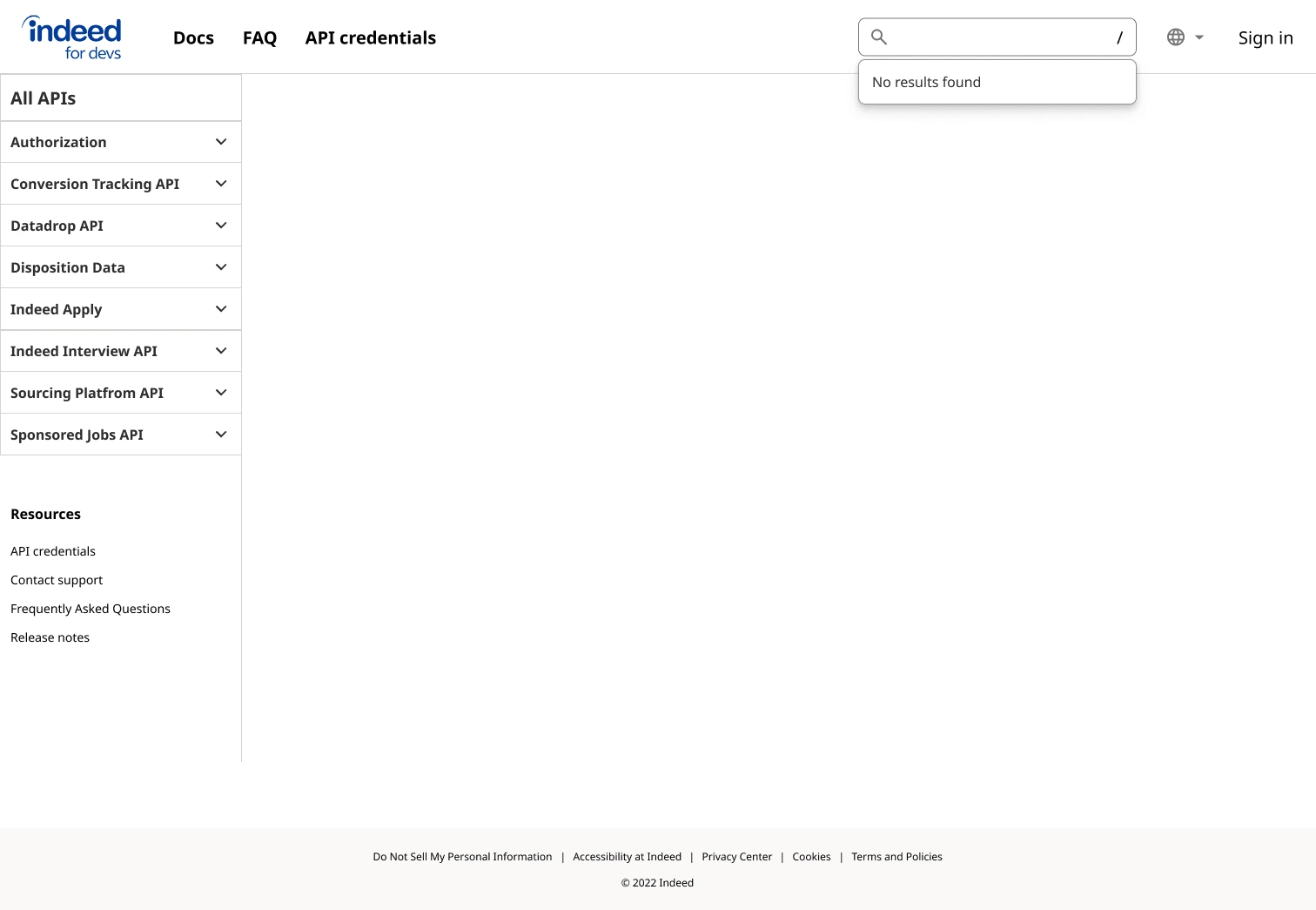Click the slash shortcut hint in search box
The image size is (1316, 910).
1120,37
